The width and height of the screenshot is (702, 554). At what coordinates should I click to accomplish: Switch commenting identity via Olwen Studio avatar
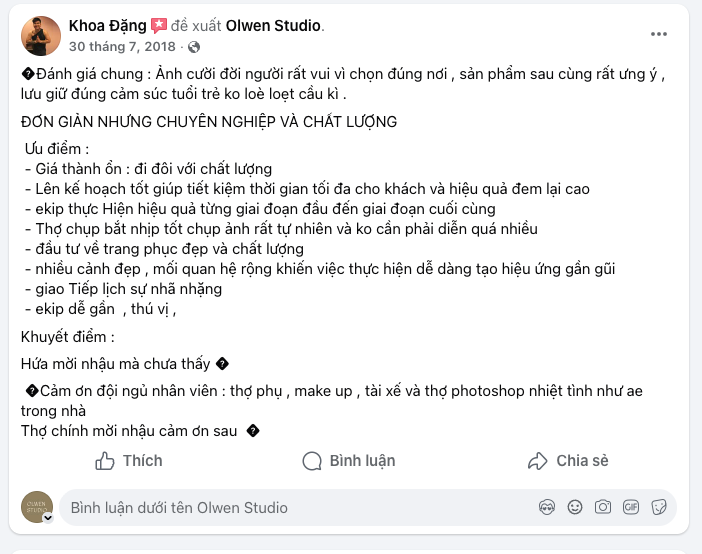(38, 507)
